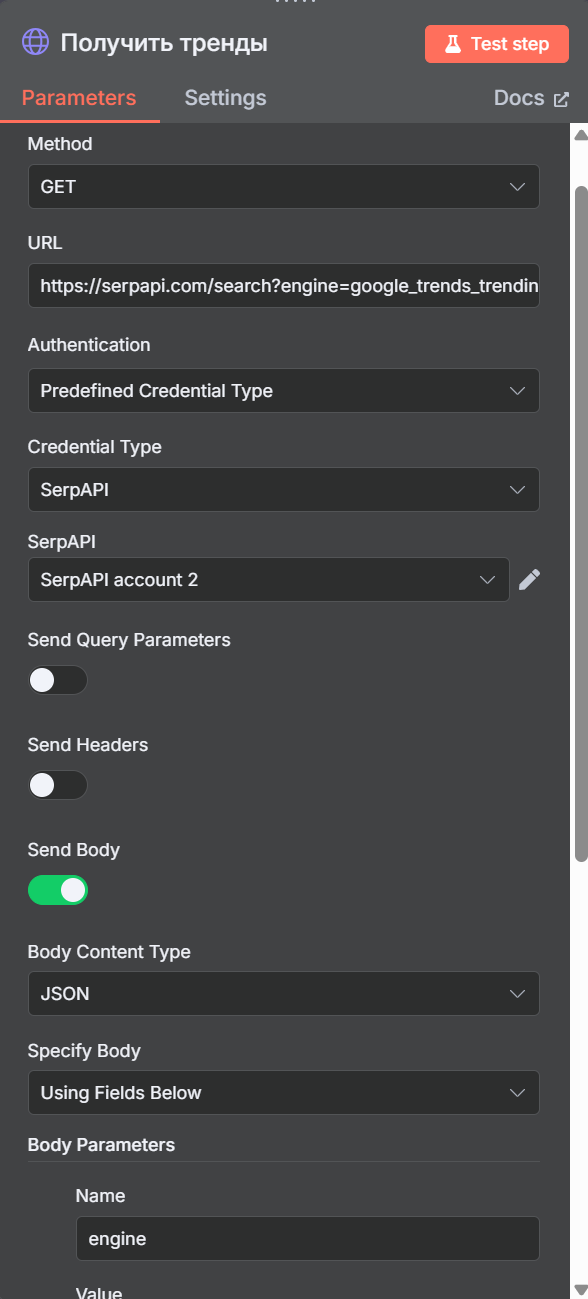Click the external link icon next to Docs
588x1299 pixels.
pyautogui.click(x=561, y=99)
